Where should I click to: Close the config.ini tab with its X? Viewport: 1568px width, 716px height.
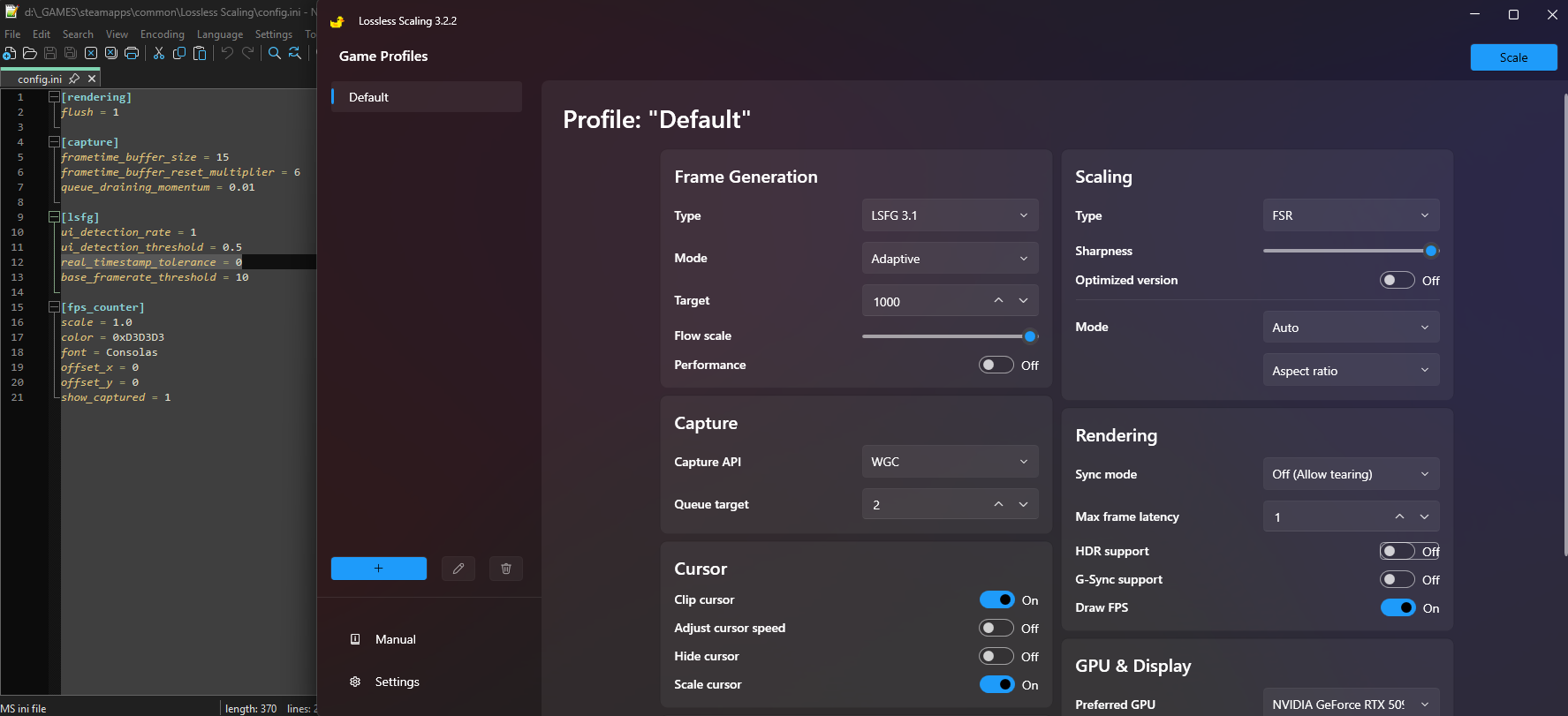[x=92, y=79]
